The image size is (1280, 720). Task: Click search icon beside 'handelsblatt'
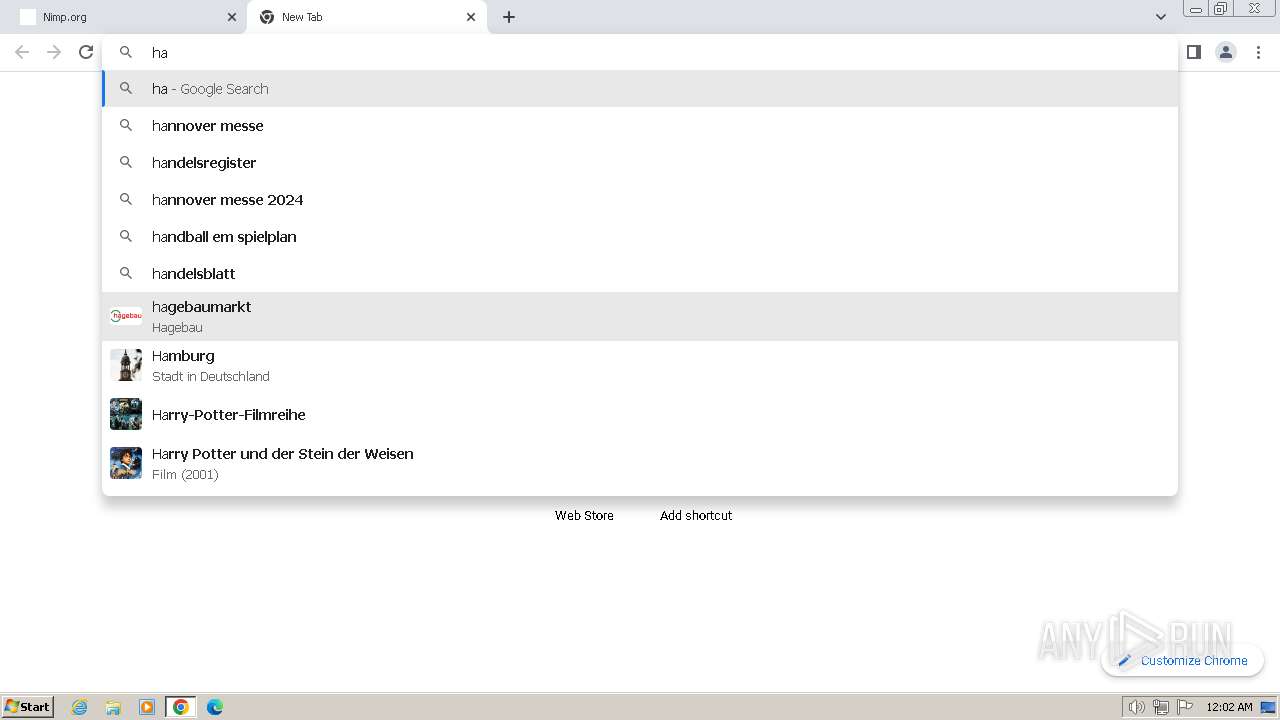pos(126,273)
